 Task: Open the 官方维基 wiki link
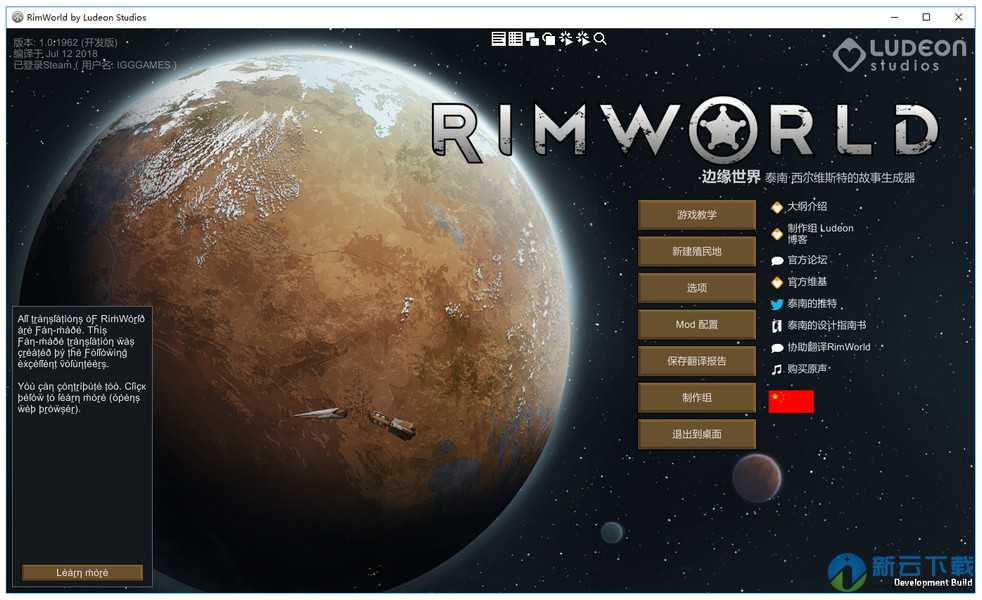(x=807, y=282)
